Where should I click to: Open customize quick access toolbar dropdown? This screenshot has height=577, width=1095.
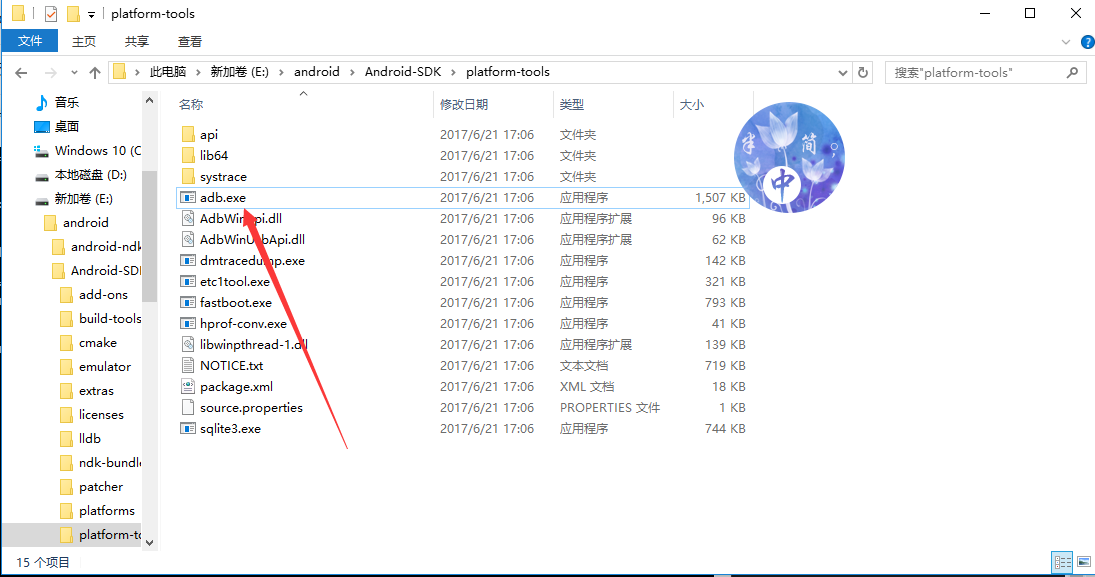91,14
